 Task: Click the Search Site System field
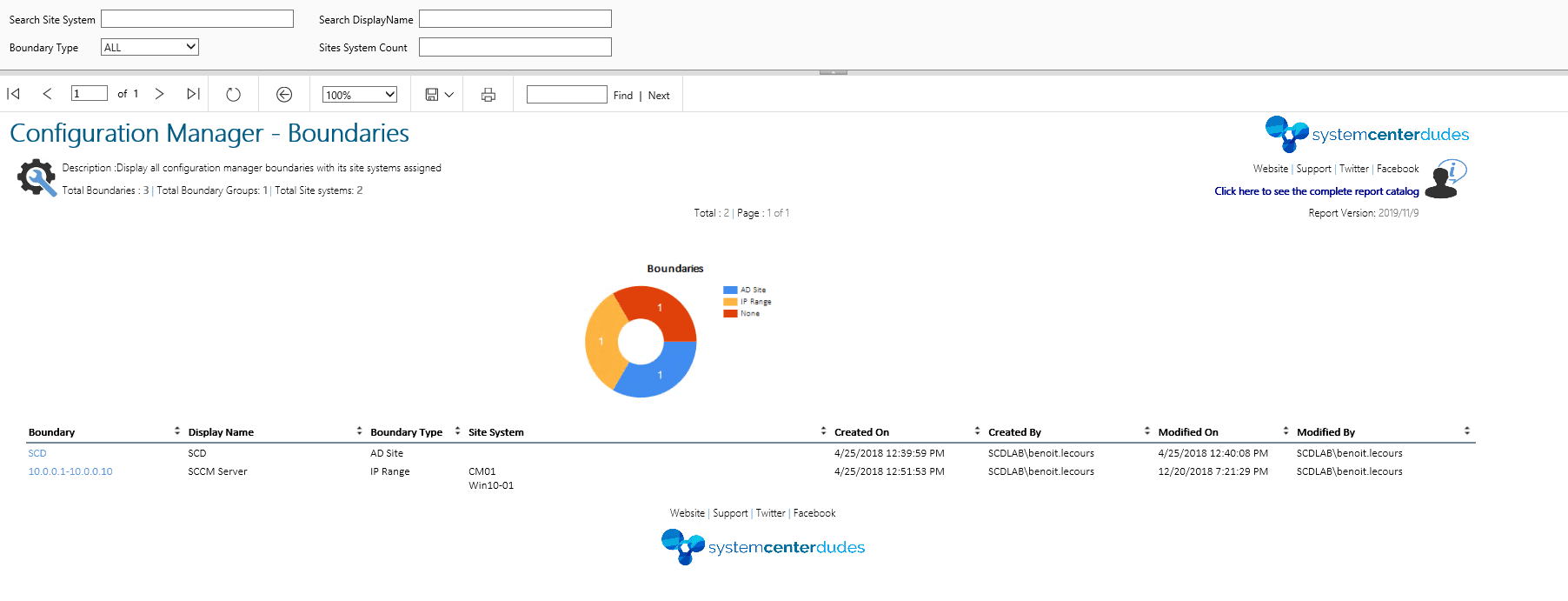tap(197, 19)
